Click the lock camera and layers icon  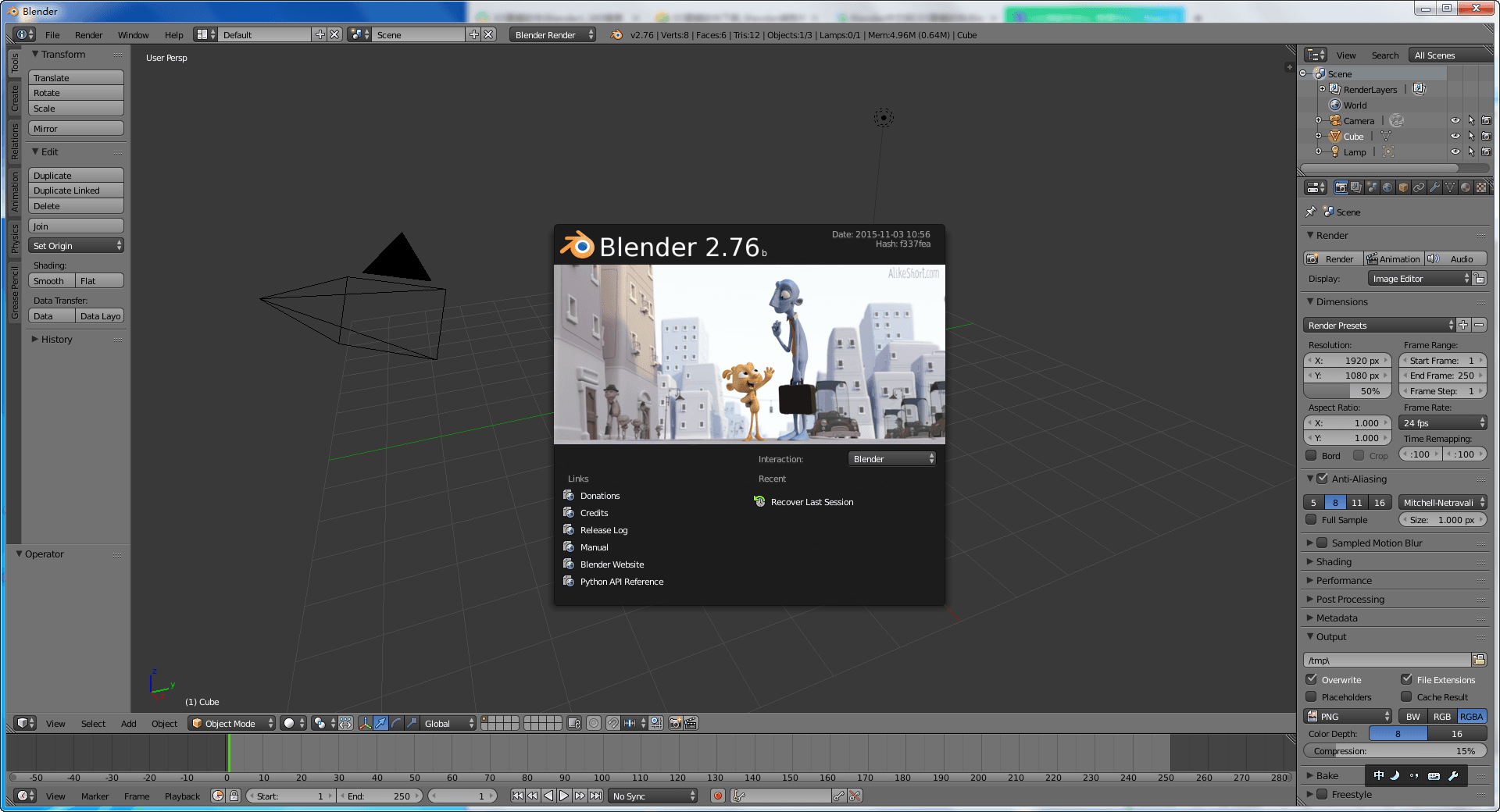tap(574, 723)
